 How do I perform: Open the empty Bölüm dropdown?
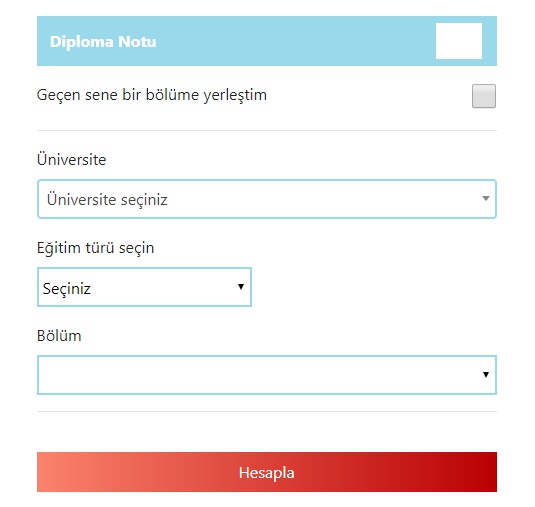tap(267, 375)
